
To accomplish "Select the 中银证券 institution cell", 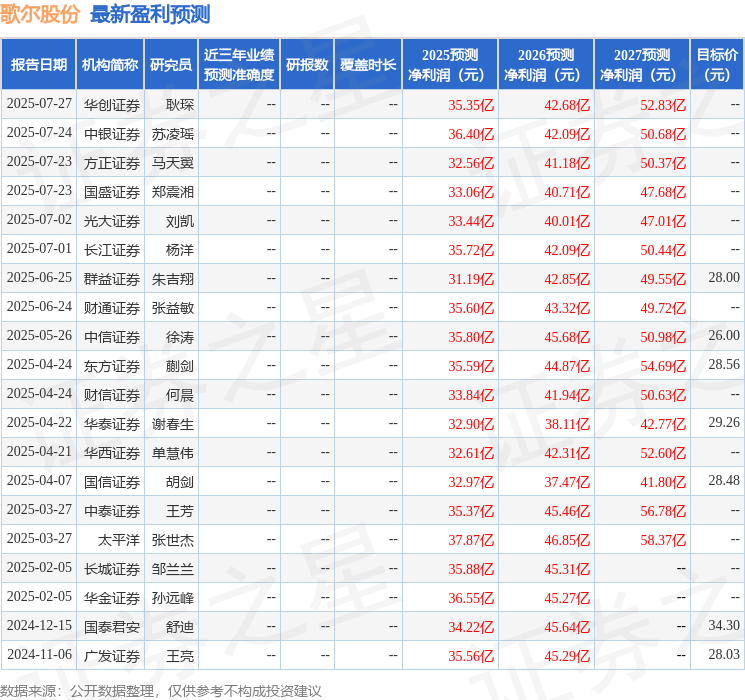I will (x=112, y=134).
